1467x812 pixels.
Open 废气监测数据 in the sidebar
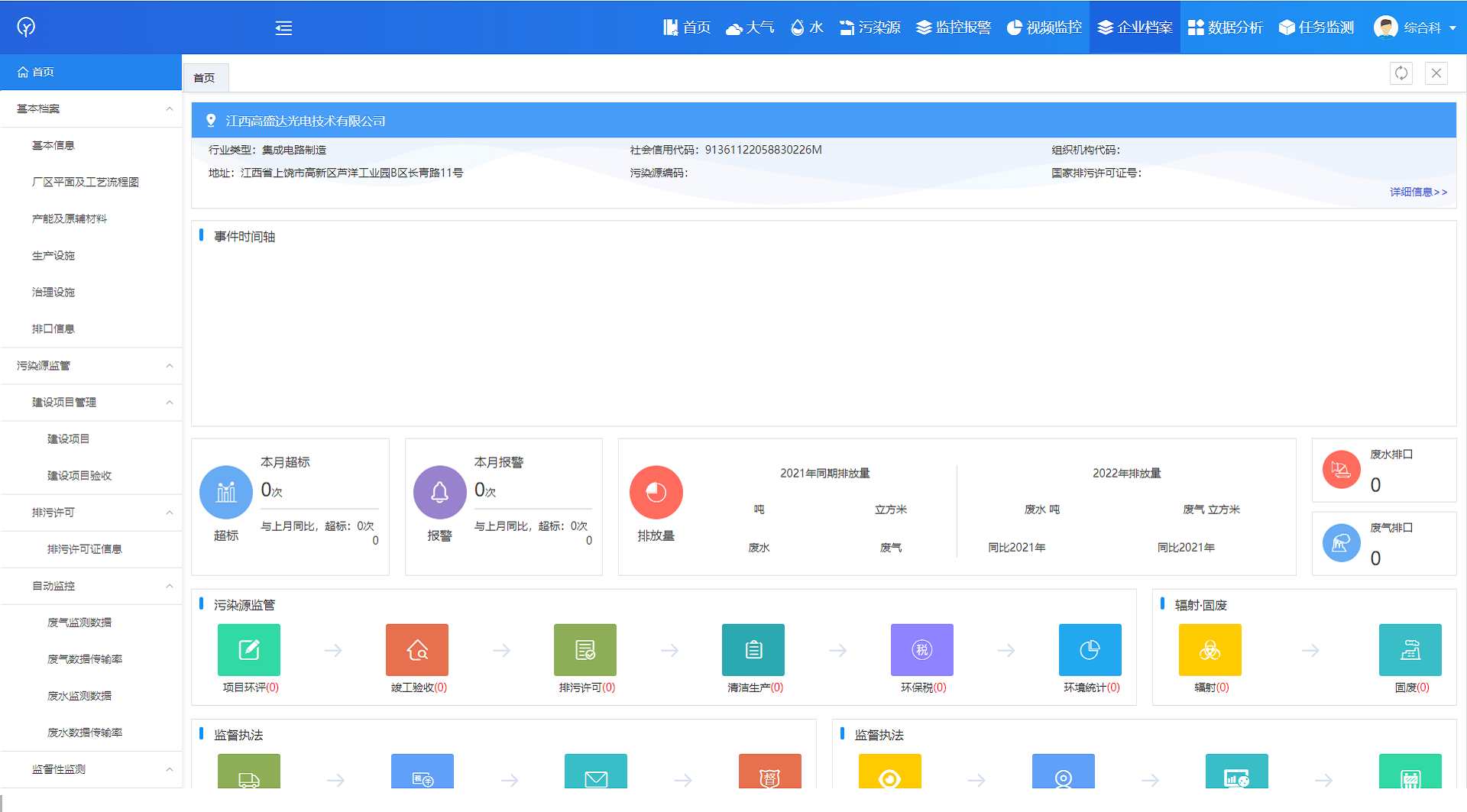79,623
